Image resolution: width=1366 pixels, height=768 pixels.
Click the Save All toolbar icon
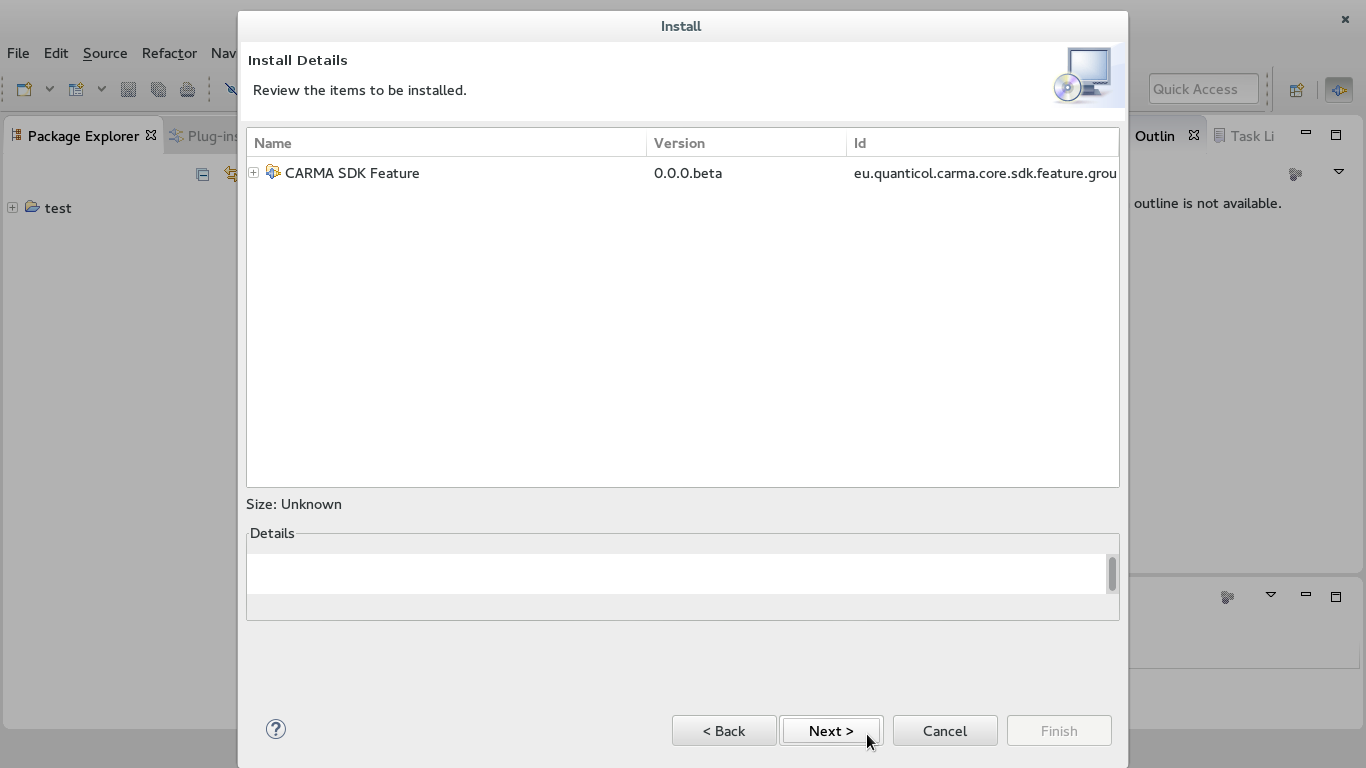coord(158,89)
